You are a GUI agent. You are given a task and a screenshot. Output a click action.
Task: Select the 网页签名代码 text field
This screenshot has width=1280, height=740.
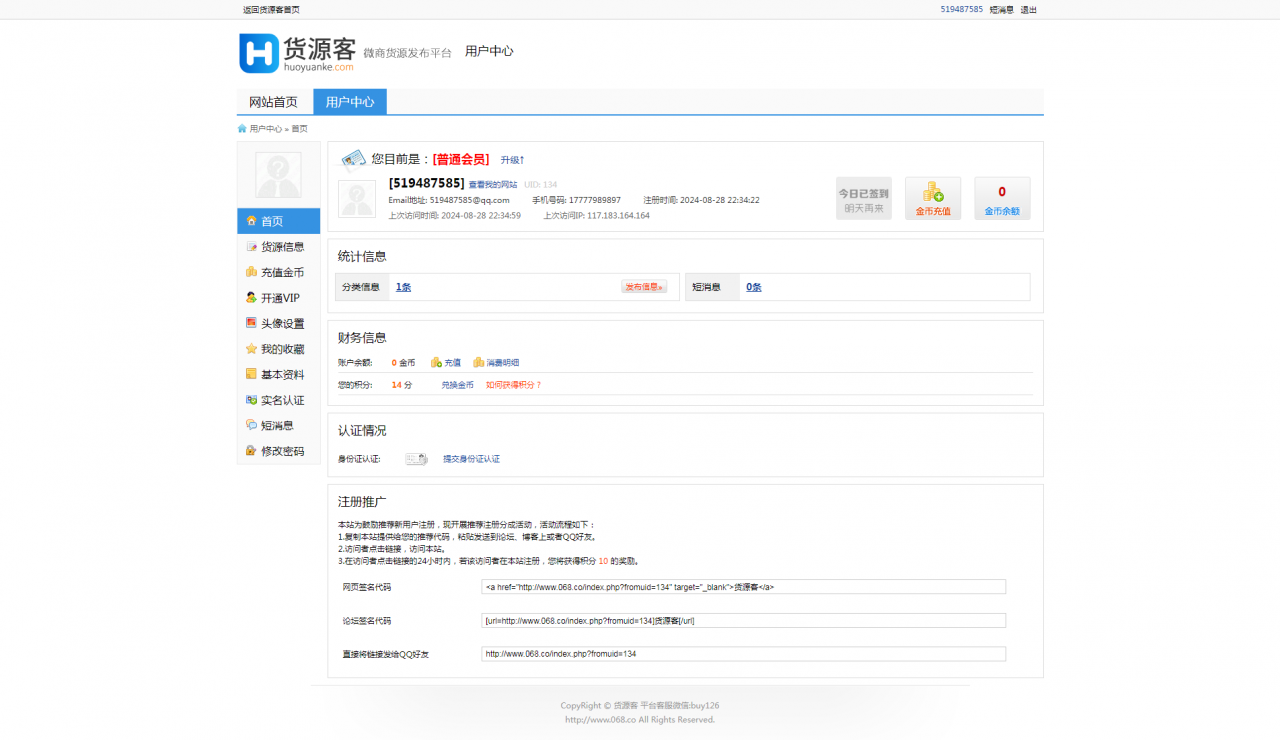742,586
